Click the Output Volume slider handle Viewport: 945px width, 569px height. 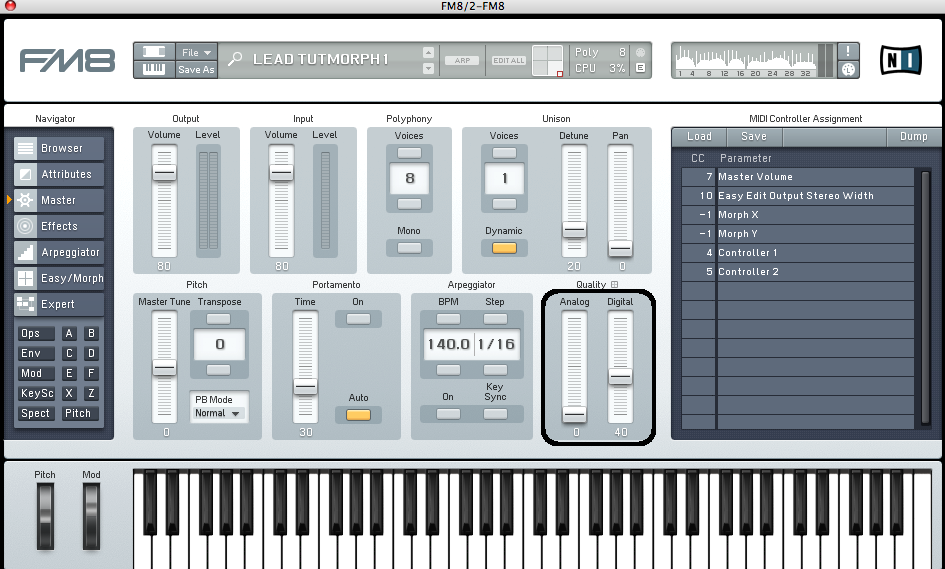[164, 173]
